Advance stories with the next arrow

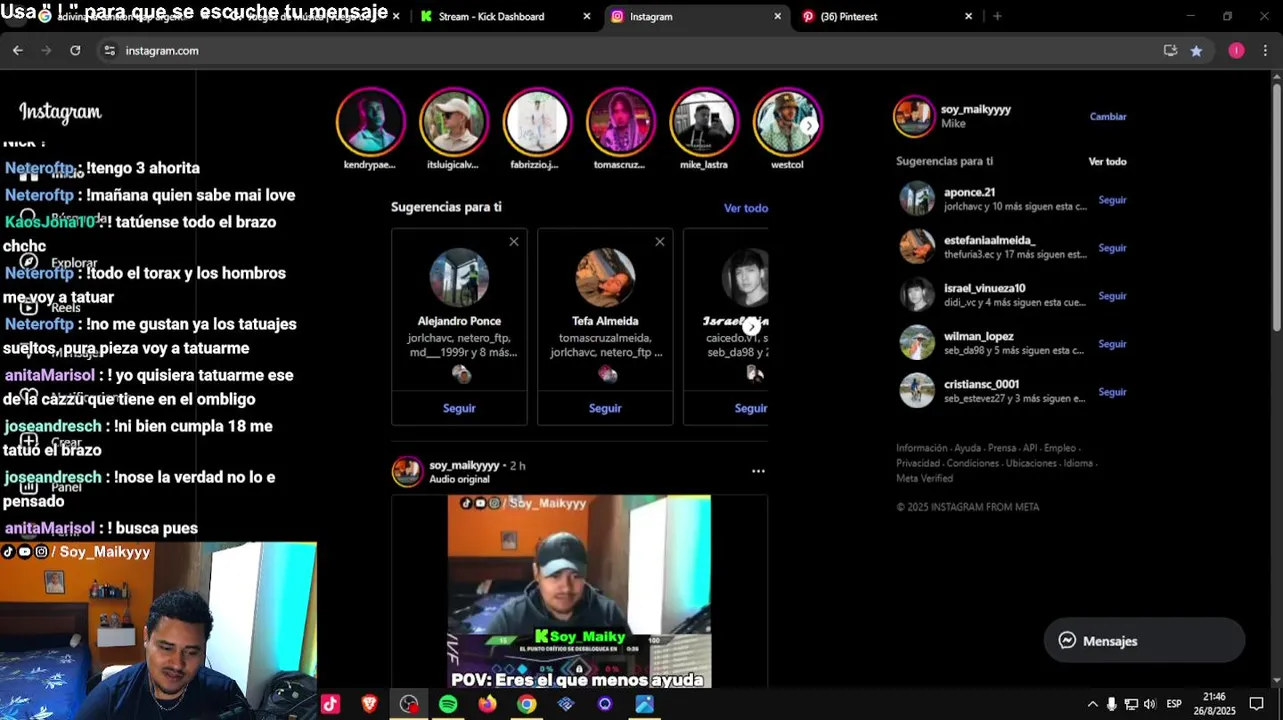pyautogui.click(x=808, y=126)
